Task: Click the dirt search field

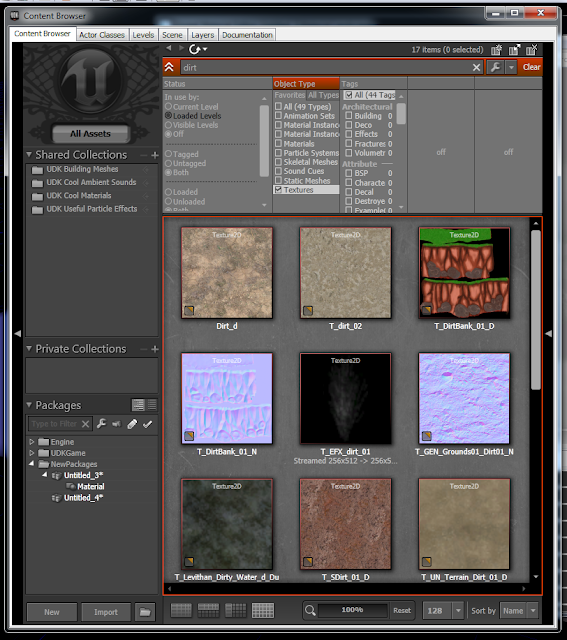Action: tap(325, 67)
